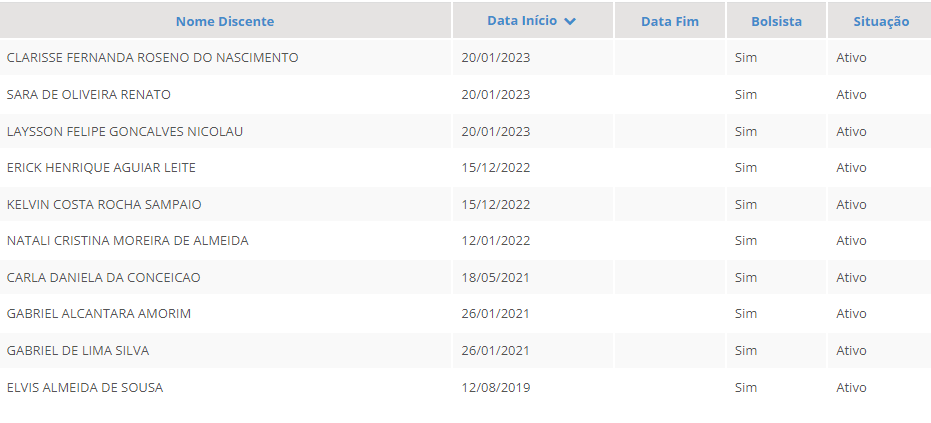Select row Clarisse Fernanda Roseno do Nascimento

[152, 58]
